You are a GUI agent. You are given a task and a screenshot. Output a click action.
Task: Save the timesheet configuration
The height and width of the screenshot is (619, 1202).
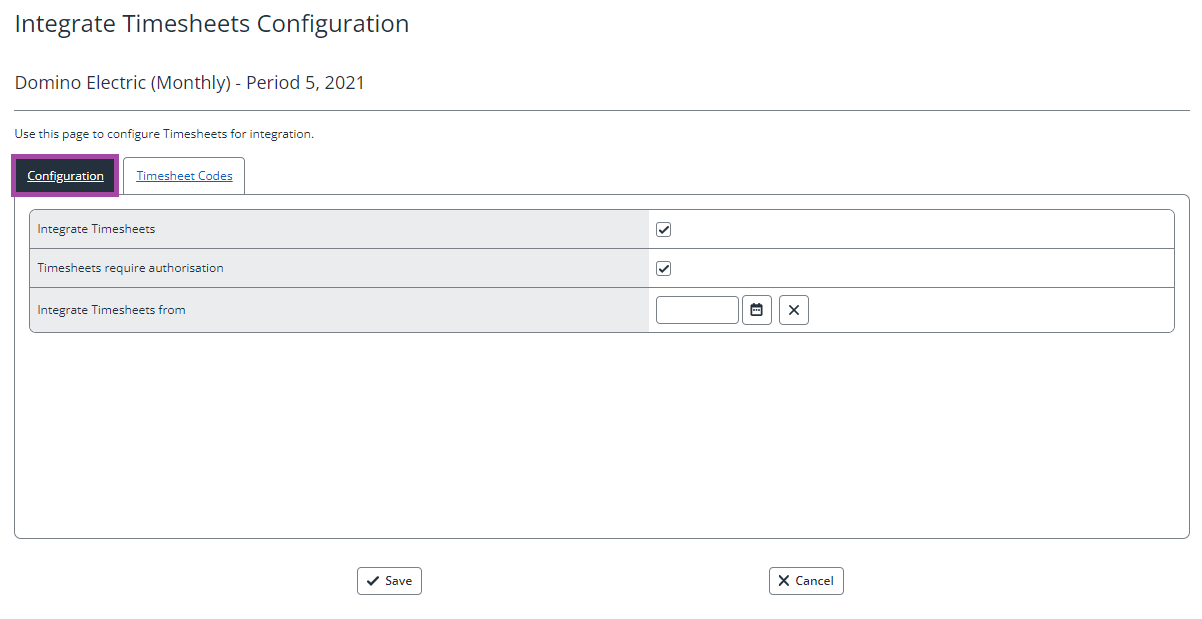pyautogui.click(x=389, y=581)
